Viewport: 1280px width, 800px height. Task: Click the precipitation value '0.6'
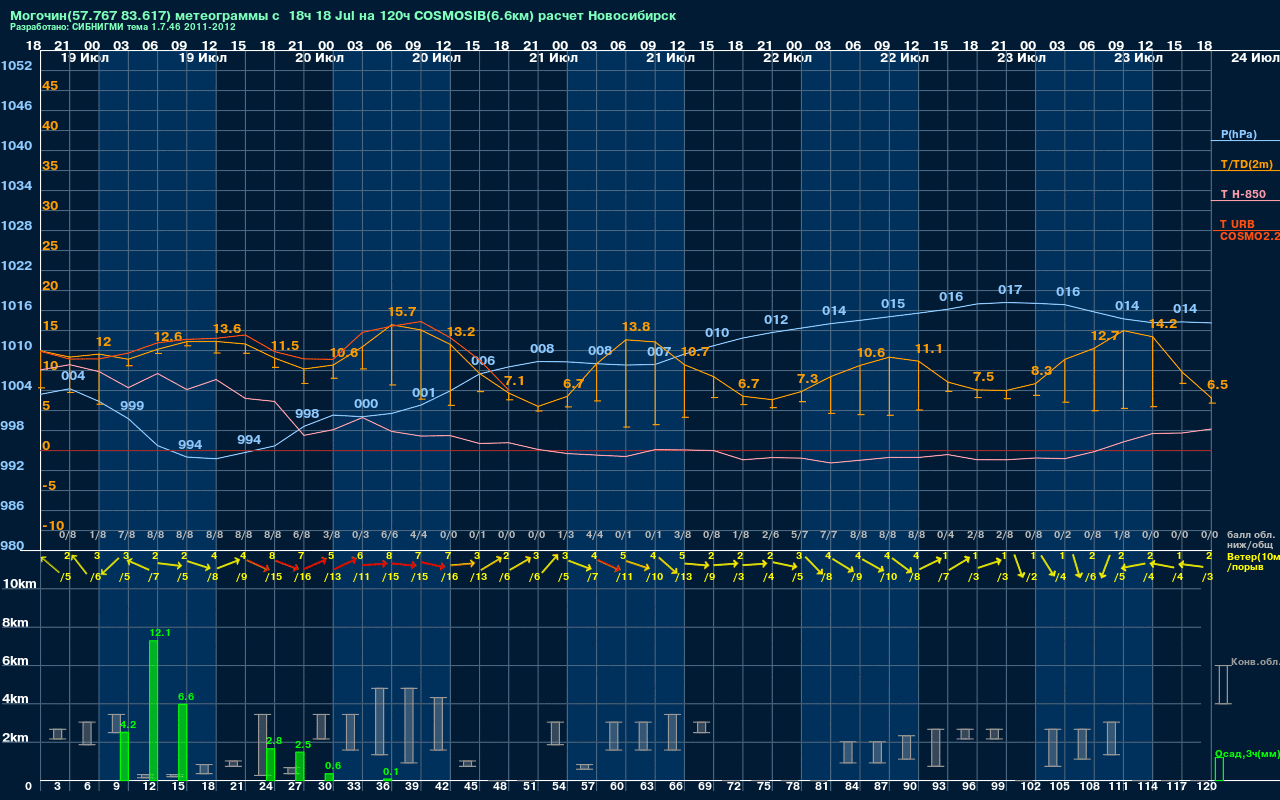click(x=333, y=765)
